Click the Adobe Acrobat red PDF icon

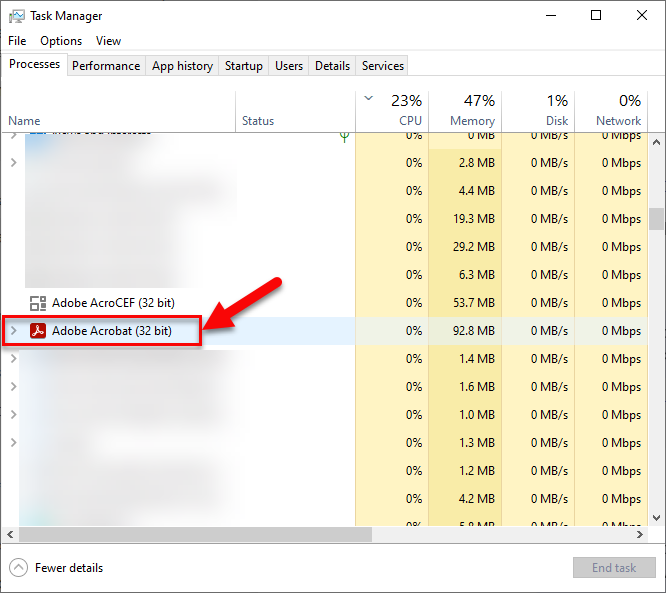point(38,331)
